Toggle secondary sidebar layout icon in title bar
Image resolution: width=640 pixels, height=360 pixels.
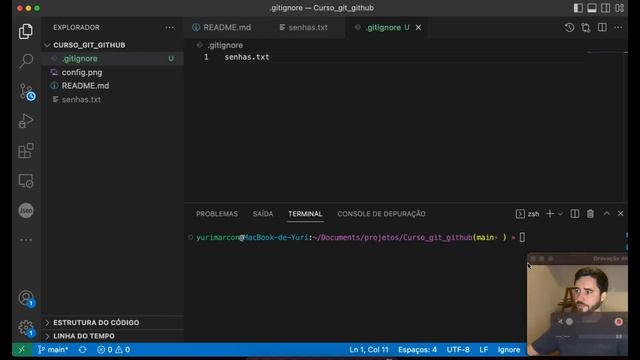tap(606, 8)
